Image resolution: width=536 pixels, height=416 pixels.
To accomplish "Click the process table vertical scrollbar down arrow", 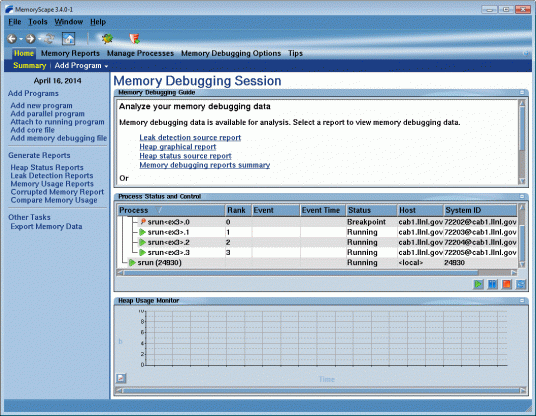I will click(x=522, y=265).
